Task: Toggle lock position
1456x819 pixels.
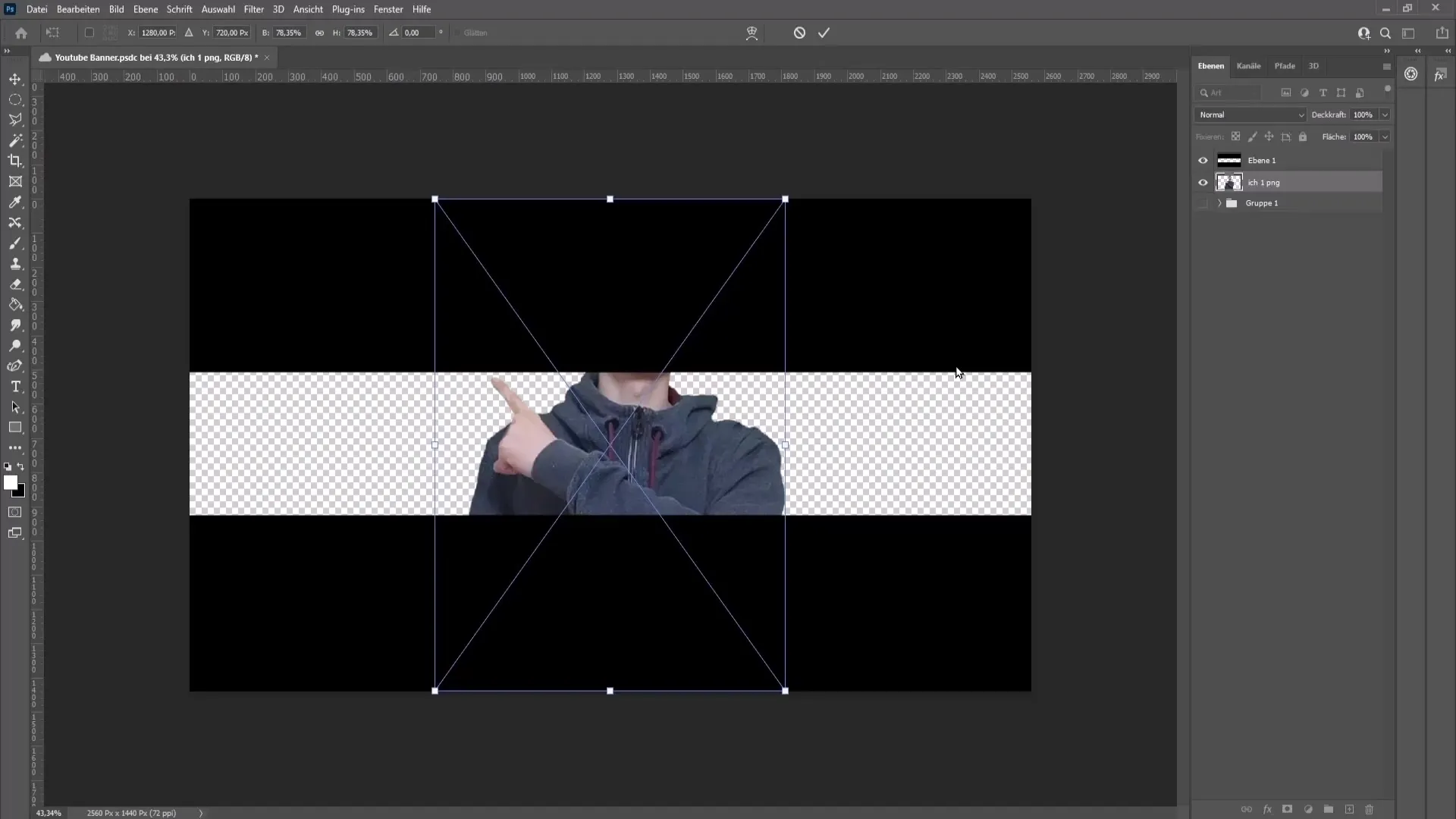Action: pos(1269,136)
